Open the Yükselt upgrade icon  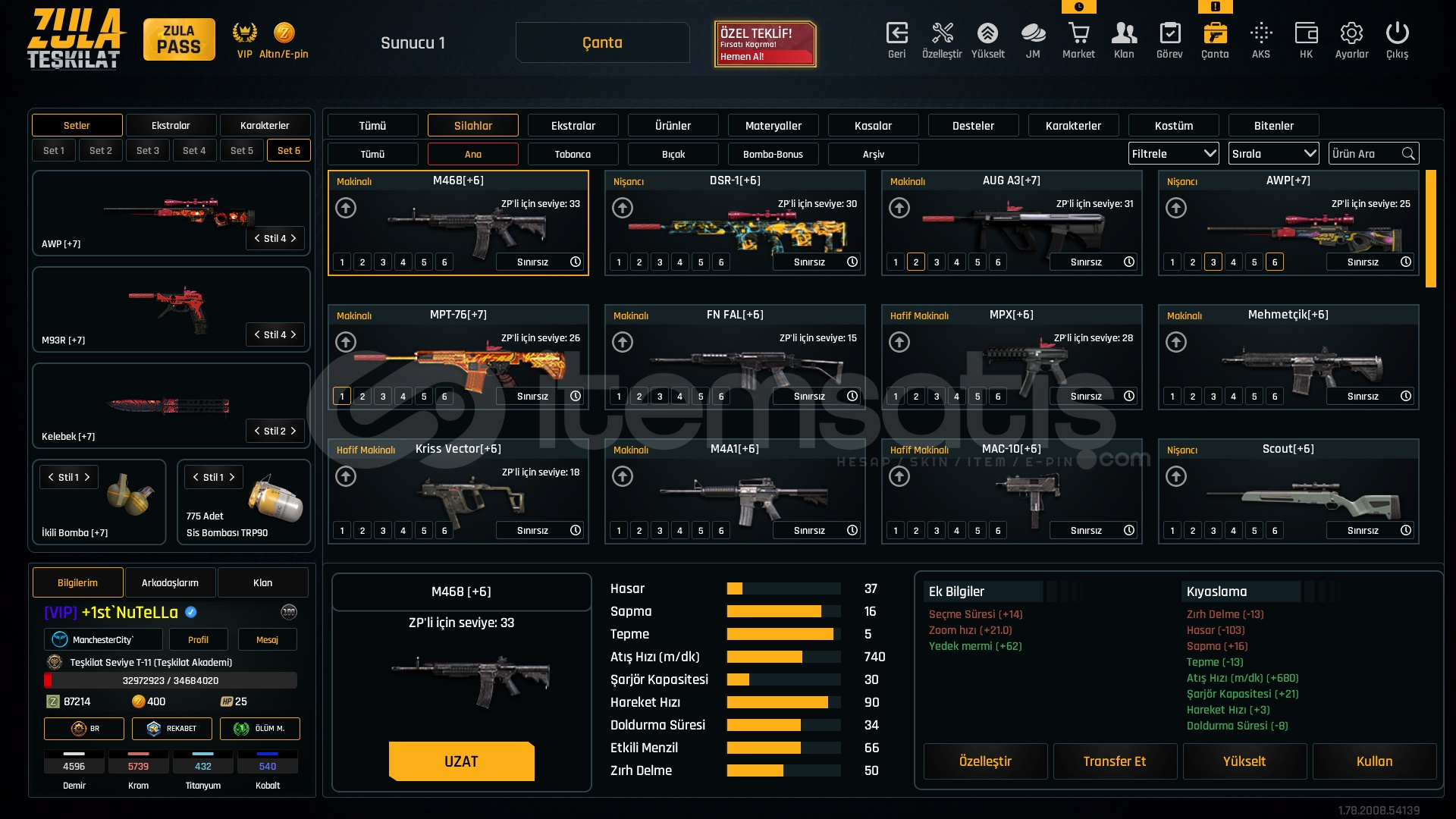click(987, 33)
